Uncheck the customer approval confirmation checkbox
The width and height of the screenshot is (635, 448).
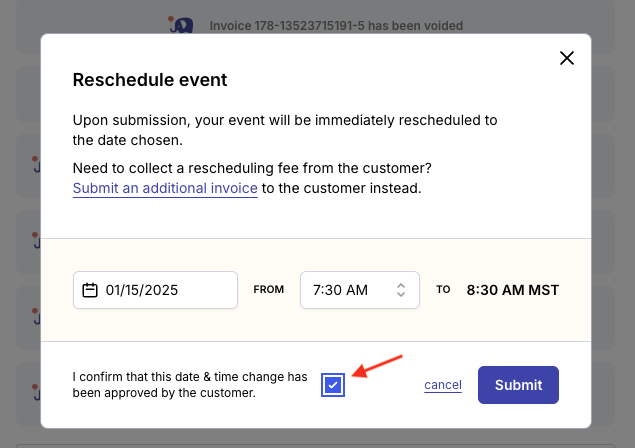pos(333,385)
